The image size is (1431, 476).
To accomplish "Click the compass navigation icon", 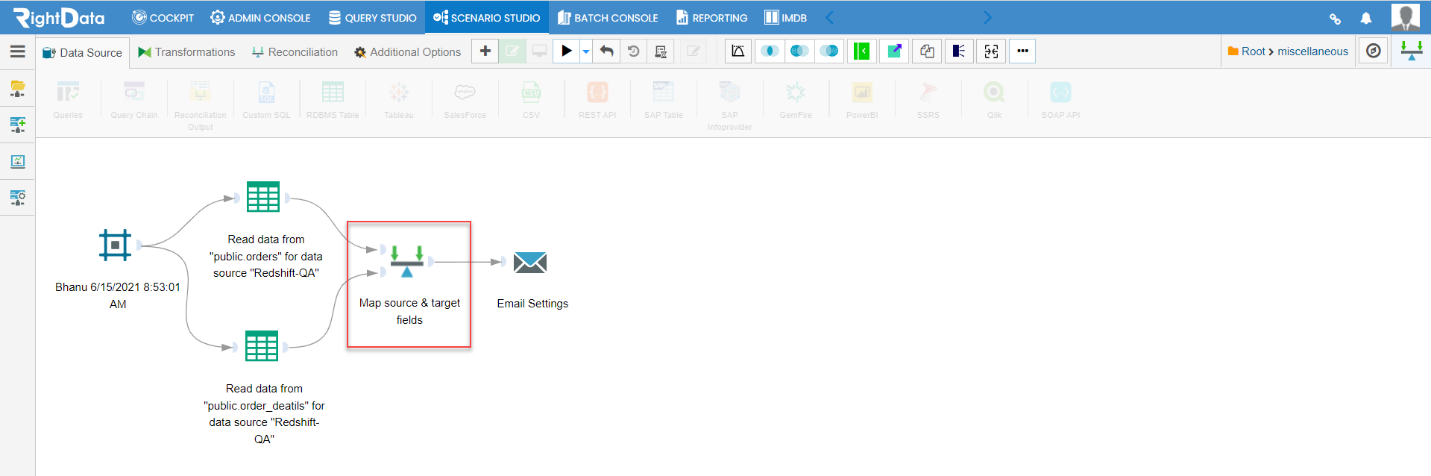I will pyautogui.click(x=1373, y=51).
